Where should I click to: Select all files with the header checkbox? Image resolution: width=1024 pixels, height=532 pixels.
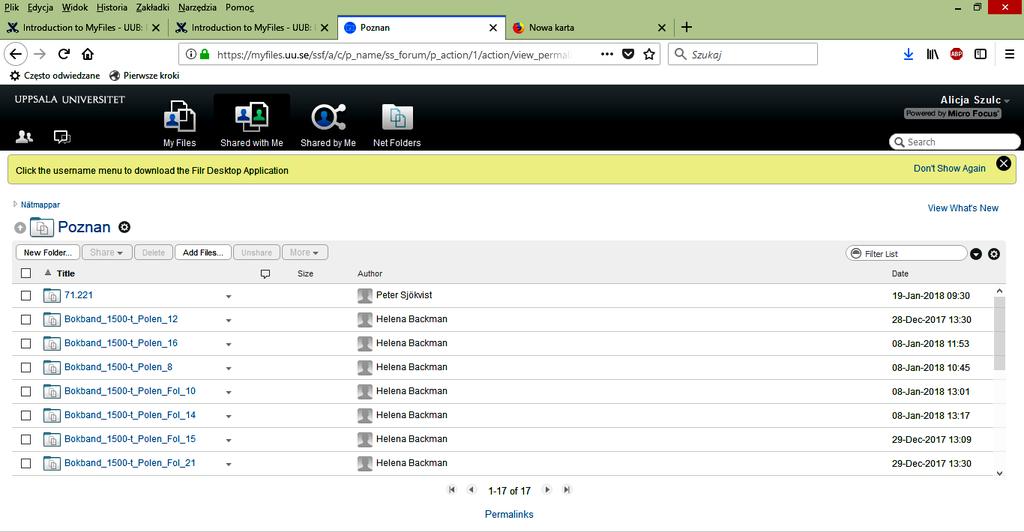click(26, 274)
